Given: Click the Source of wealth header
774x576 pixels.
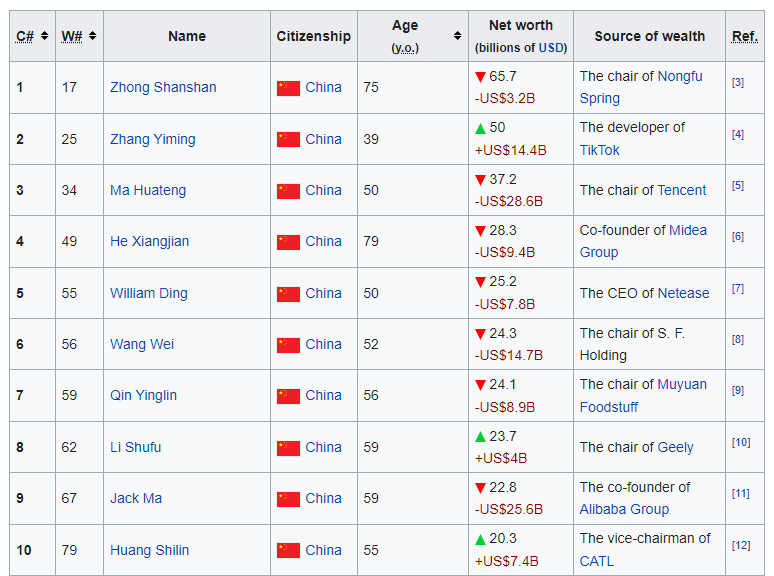Looking at the screenshot, I should [650, 36].
